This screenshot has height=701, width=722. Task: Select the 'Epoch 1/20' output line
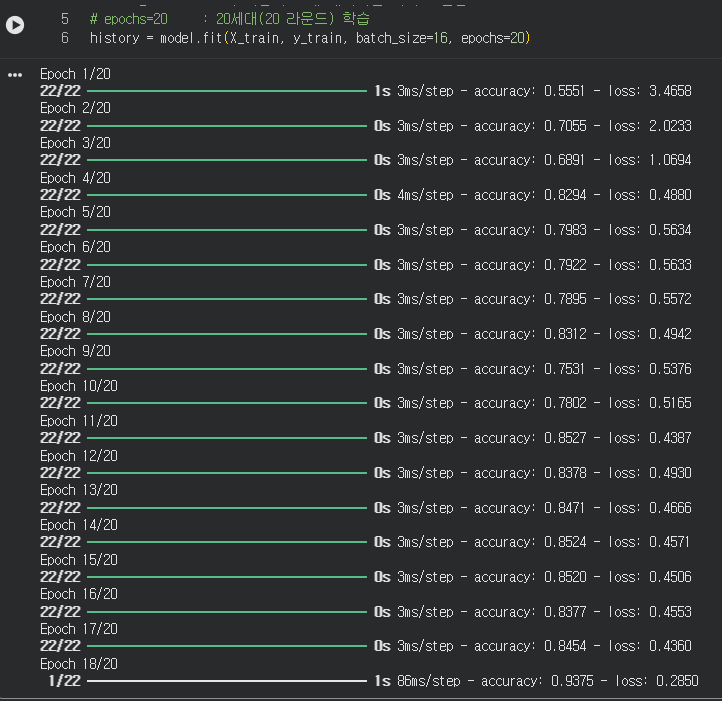point(75,74)
